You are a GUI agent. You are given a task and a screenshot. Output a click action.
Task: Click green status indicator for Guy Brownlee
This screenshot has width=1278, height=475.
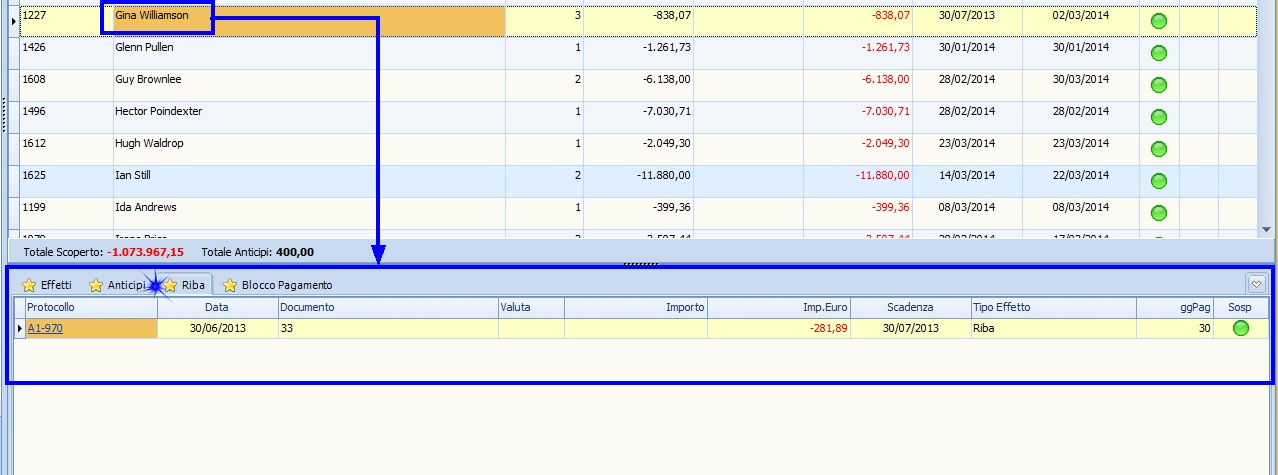[x=1159, y=85]
